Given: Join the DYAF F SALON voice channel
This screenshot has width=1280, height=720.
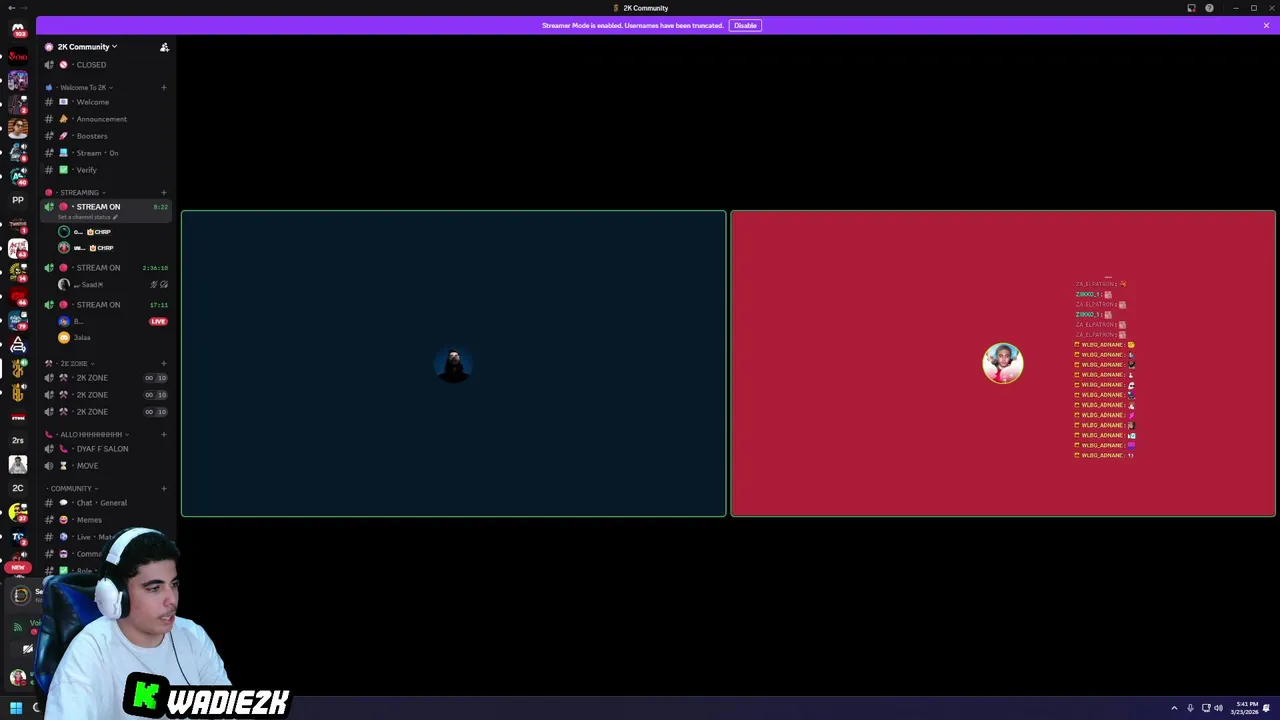Looking at the screenshot, I should tap(105, 449).
